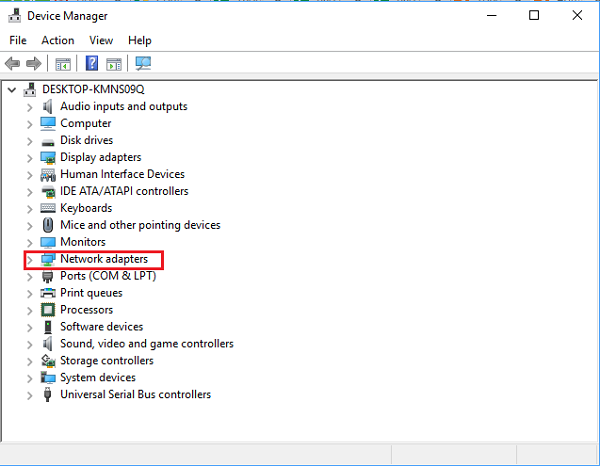This screenshot has height=466, width=600.
Task: Open the View menu
Action: click(x=101, y=40)
